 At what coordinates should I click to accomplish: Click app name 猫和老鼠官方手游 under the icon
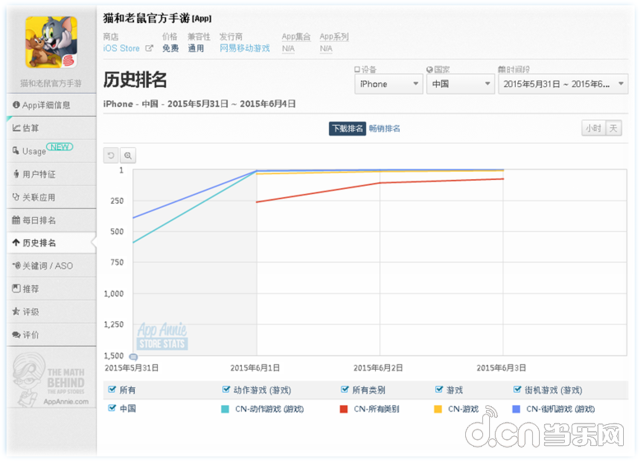[51, 83]
